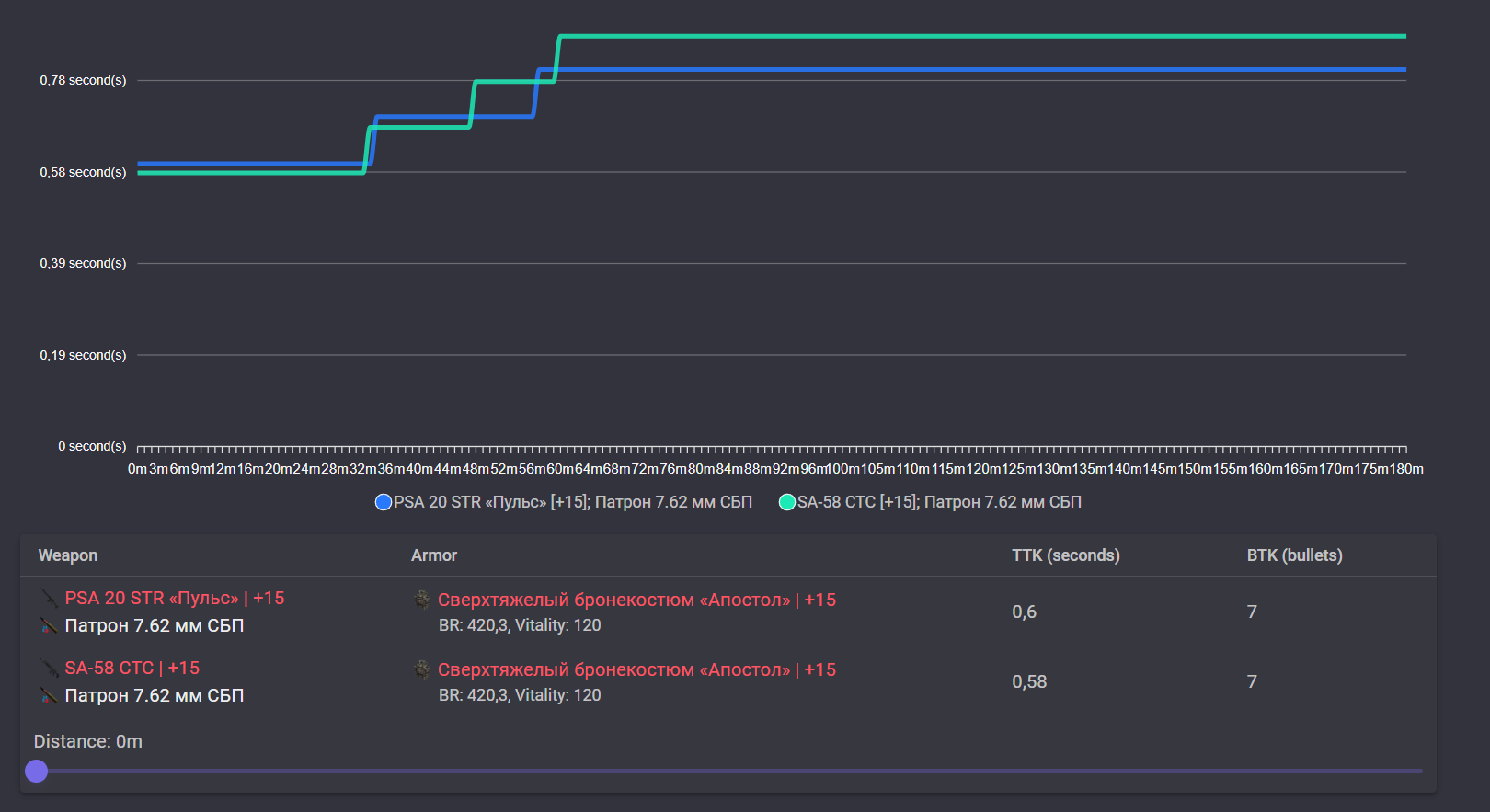
Task: Click the PSA 20 STR weapon icon
Action: click(x=49, y=599)
